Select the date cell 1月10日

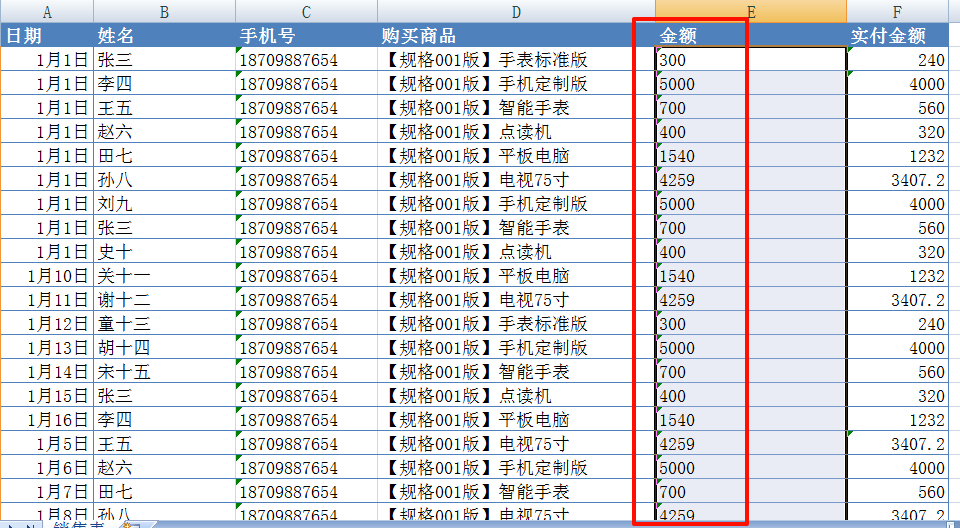pos(47,276)
